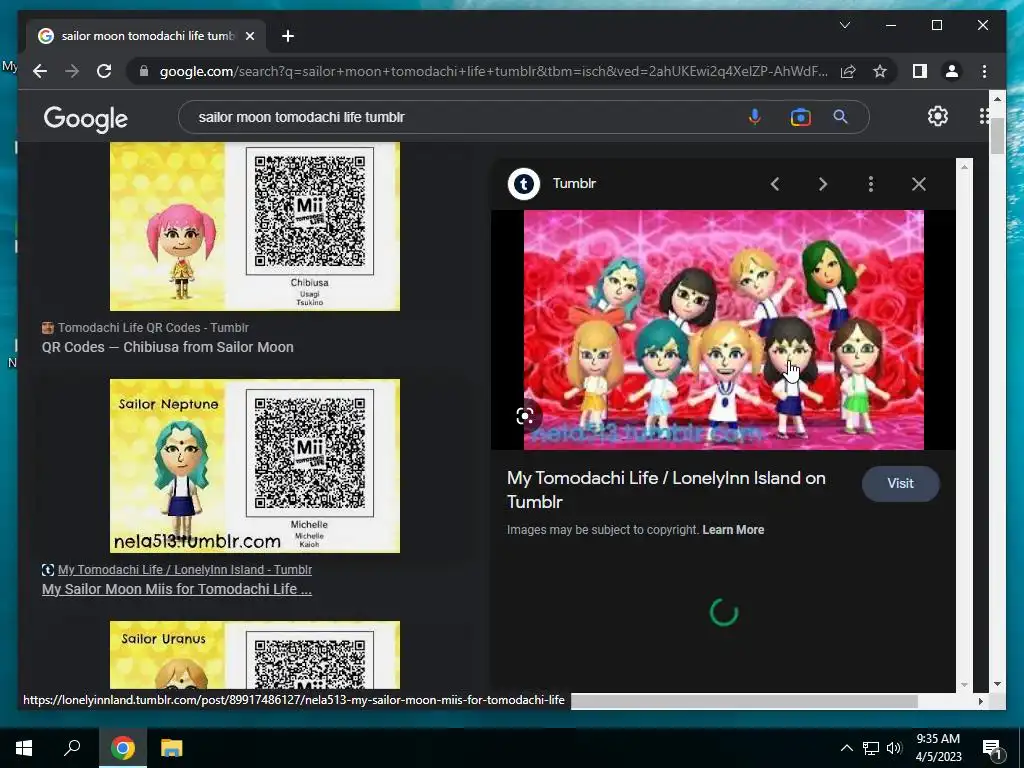Click the Visit button
The image size is (1024, 768).
coord(901,484)
